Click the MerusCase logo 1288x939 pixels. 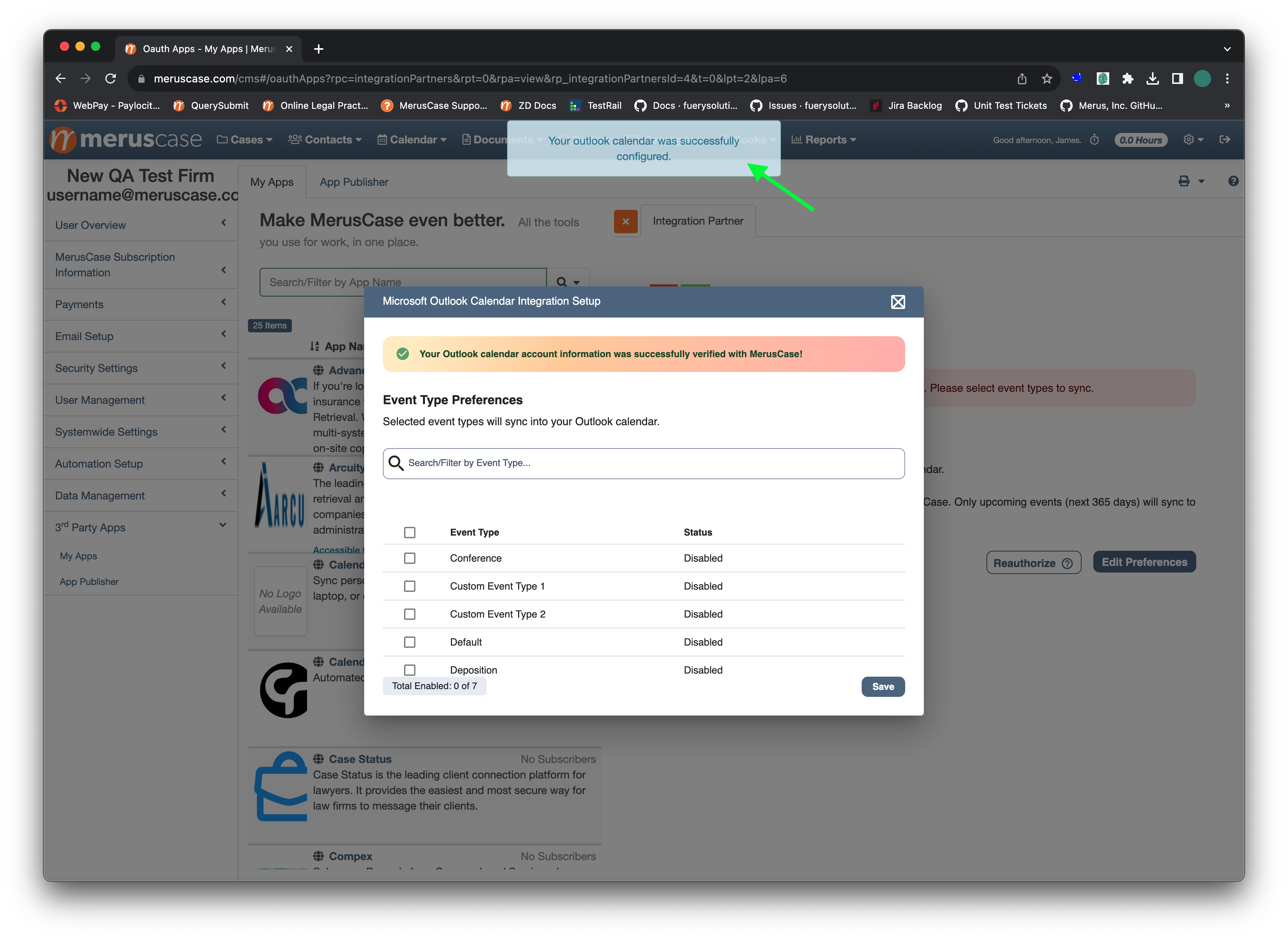126,139
